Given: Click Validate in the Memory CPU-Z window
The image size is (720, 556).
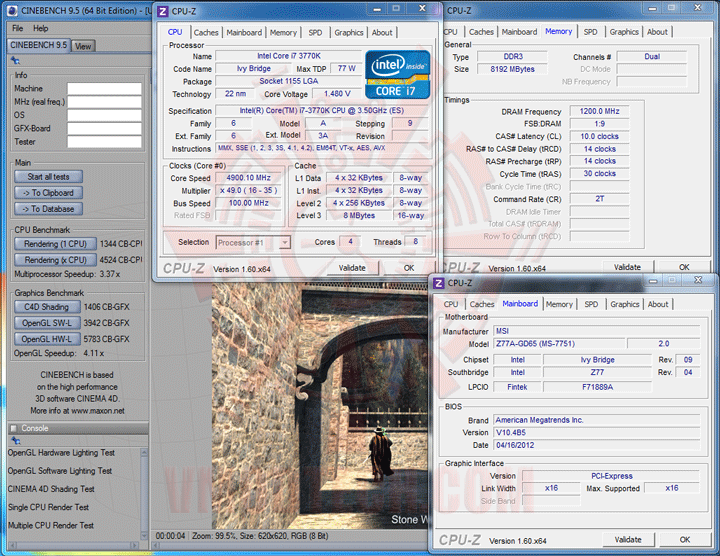Looking at the screenshot, I should (627, 267).
